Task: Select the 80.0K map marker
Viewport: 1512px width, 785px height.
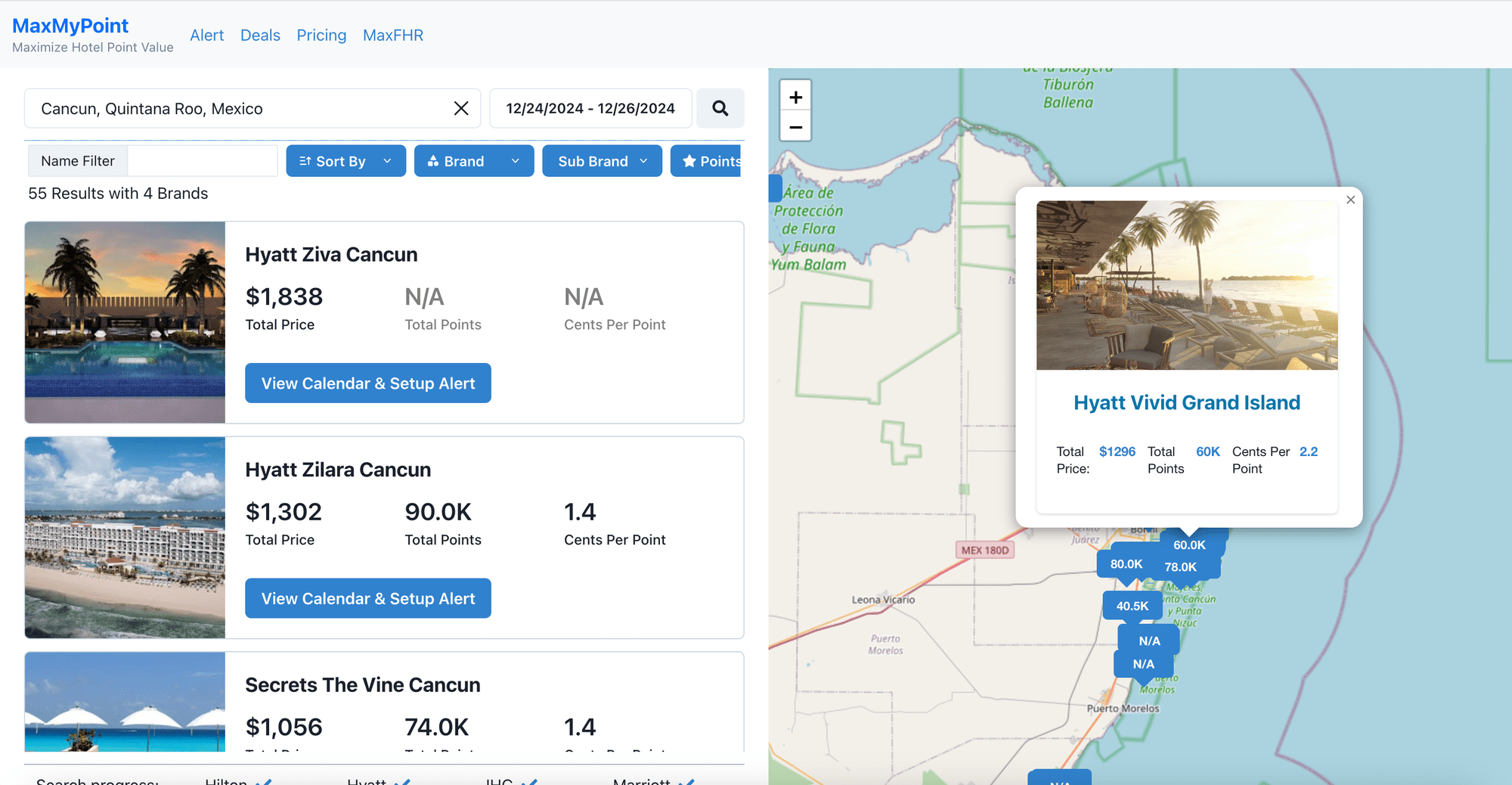Action: pyautogui.click(x=1126, y=564)
